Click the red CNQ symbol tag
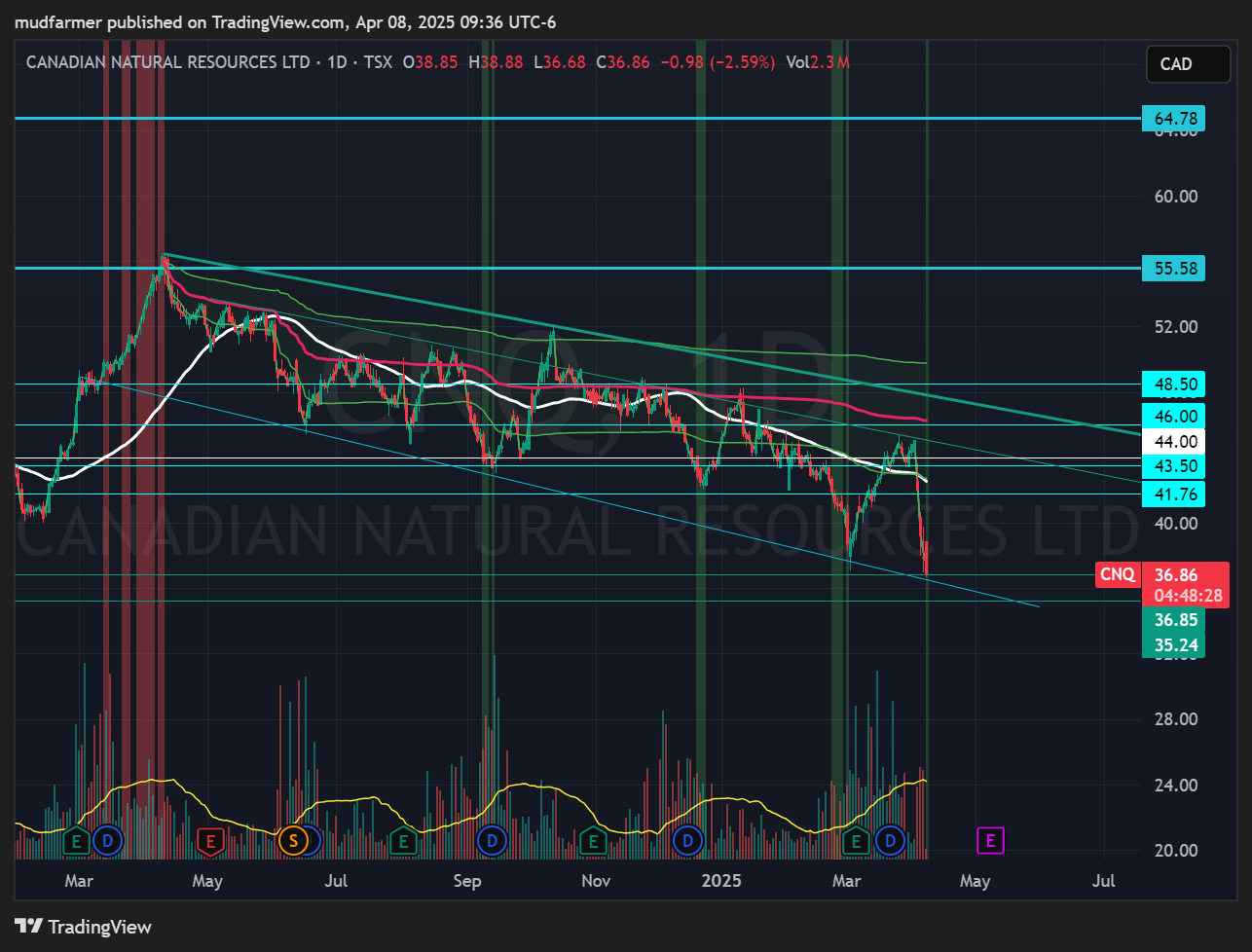Viewport: 1252px width, 952px height. pyautogui.click(x=1117, y=574)
